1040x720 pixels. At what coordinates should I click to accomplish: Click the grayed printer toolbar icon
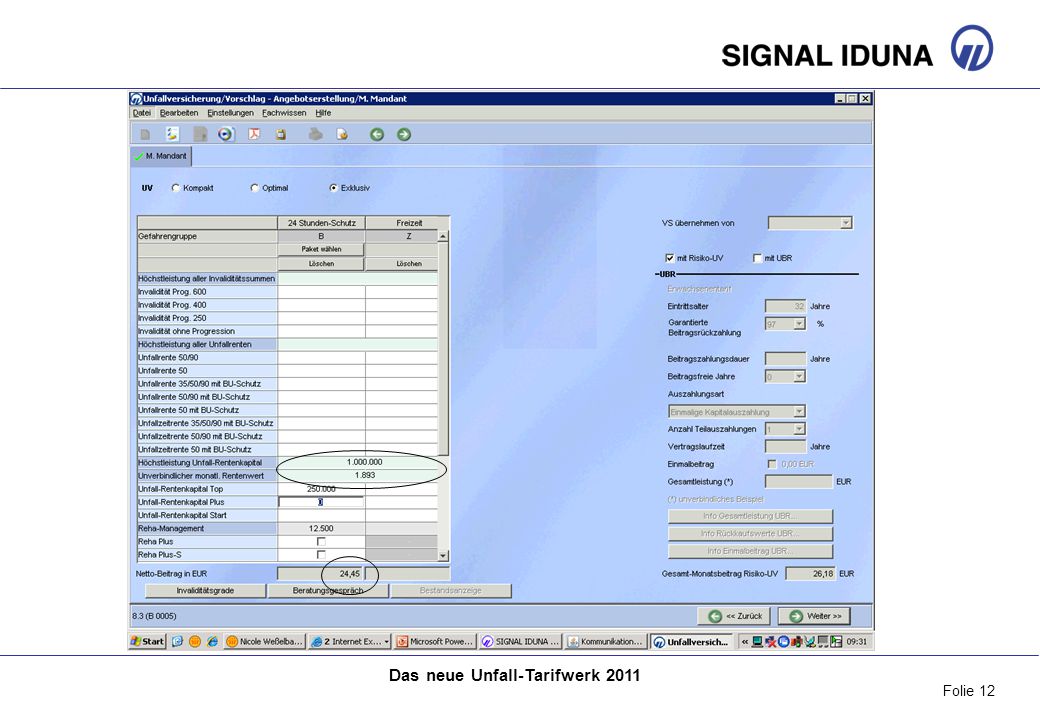click(316, 135)
